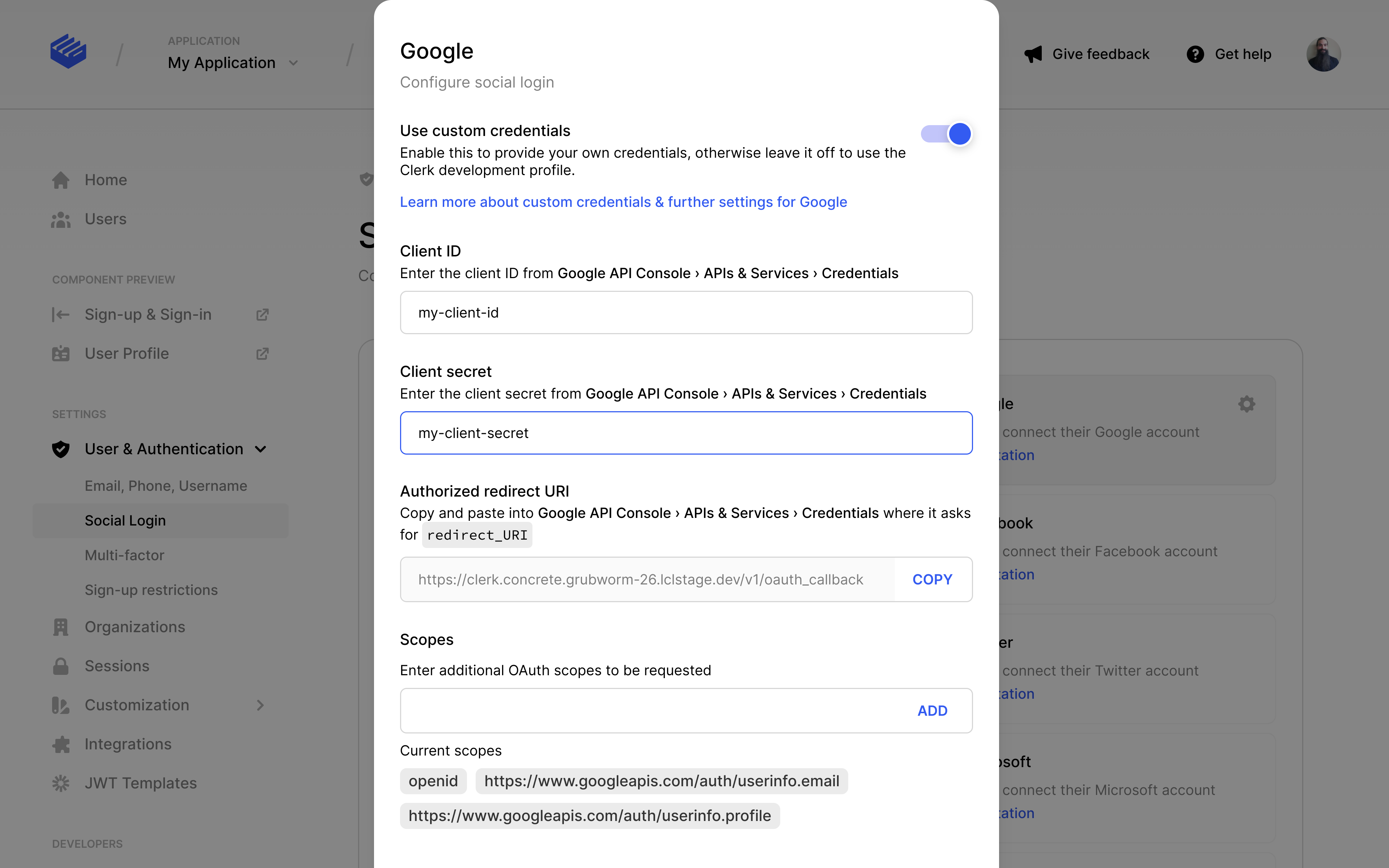Open Google provider settings gear icon
The image size is (1389, 868).
coord(1246,404)
